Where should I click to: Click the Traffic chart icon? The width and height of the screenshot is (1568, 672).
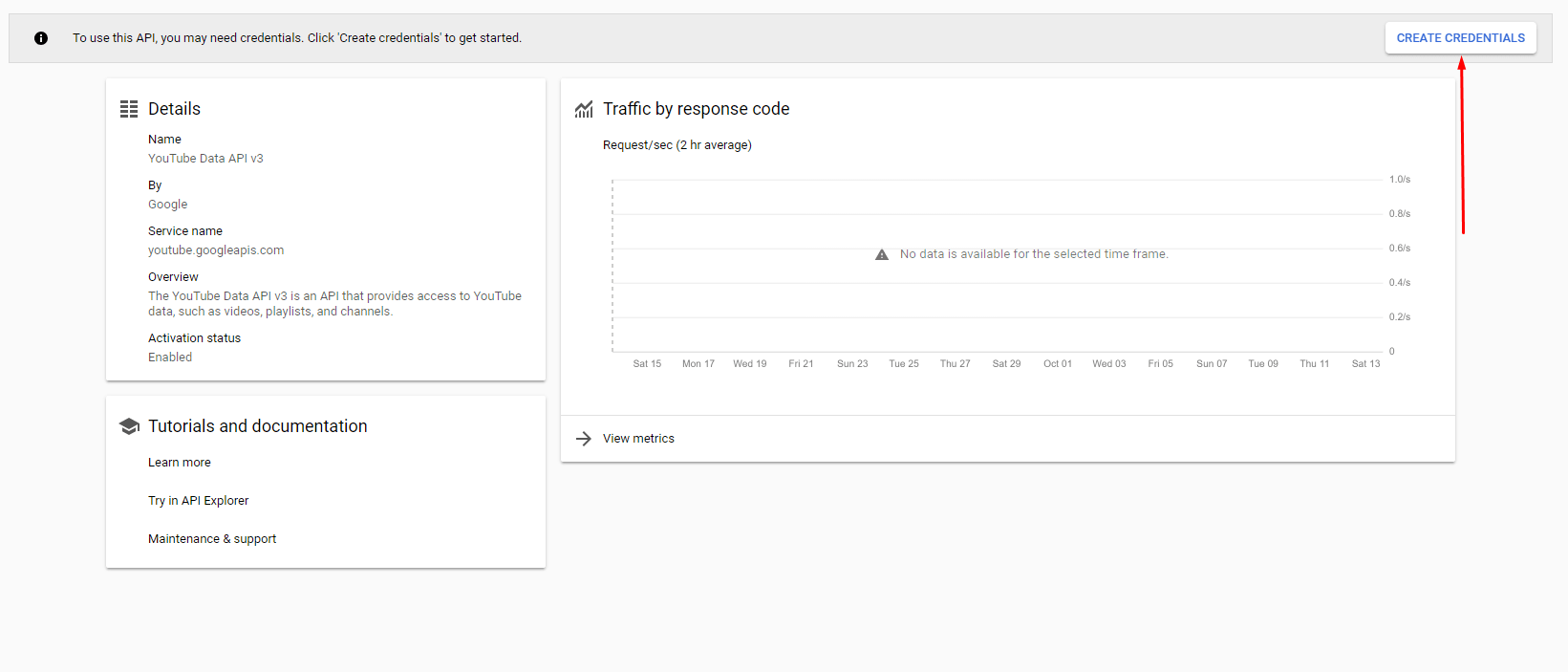pos(584,110)
